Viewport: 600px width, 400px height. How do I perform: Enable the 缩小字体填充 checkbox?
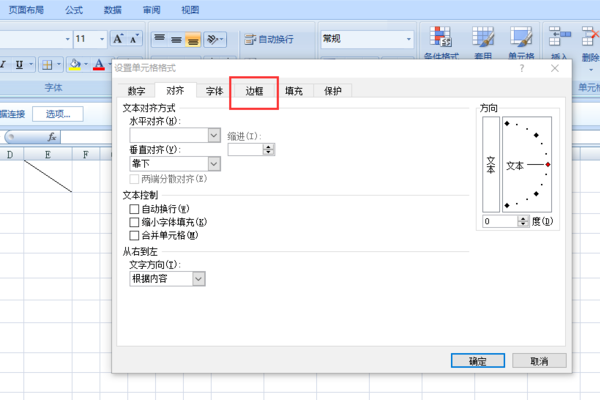click(134, 222)
